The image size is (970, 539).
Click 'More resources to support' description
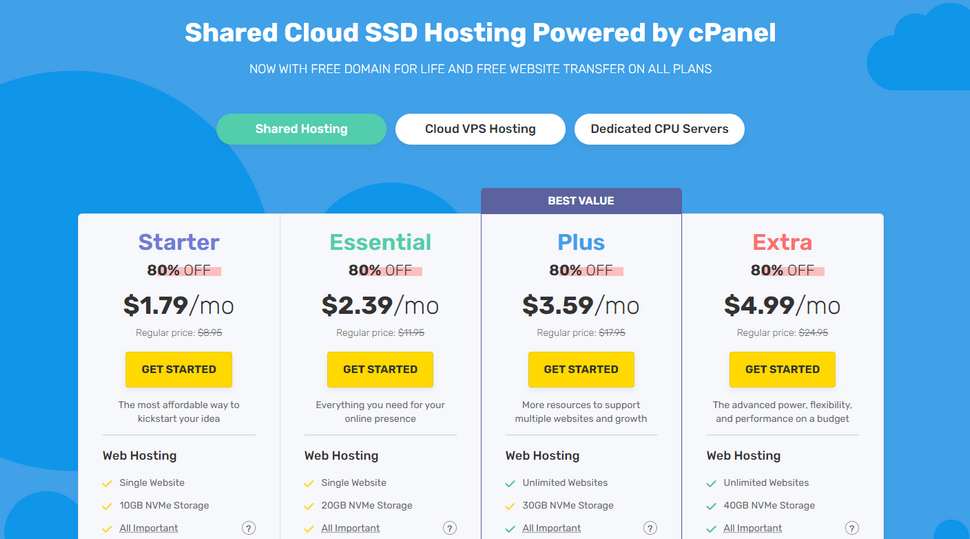pos(581,412)
